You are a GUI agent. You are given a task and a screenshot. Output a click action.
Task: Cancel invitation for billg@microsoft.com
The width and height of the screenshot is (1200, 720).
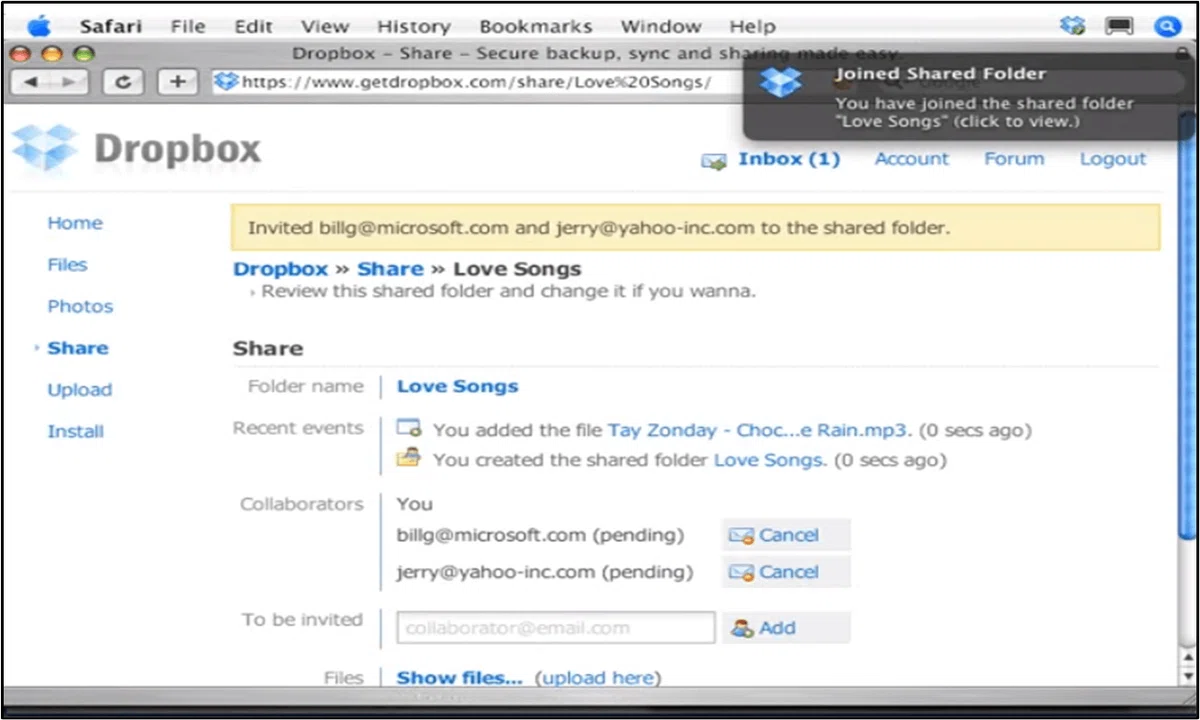(786, 535)
